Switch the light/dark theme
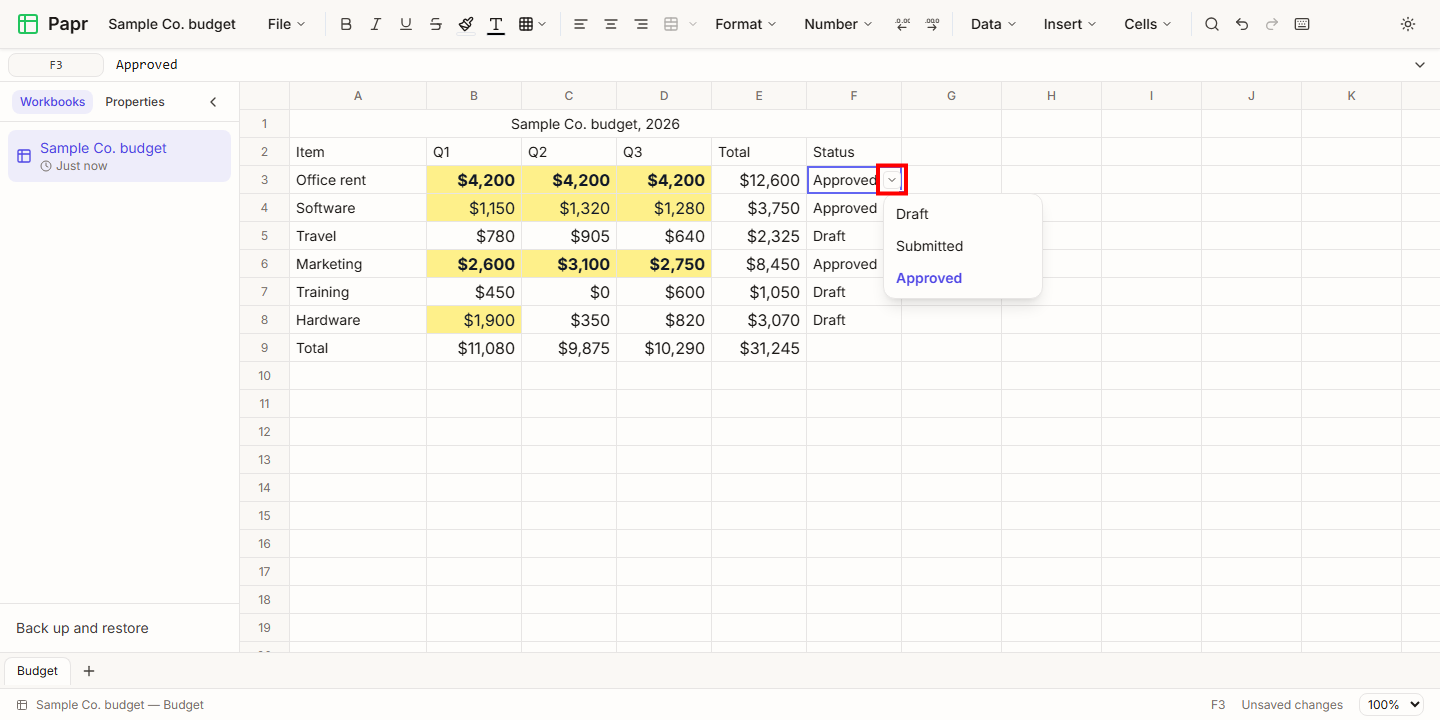 [x=1408, y=24]
